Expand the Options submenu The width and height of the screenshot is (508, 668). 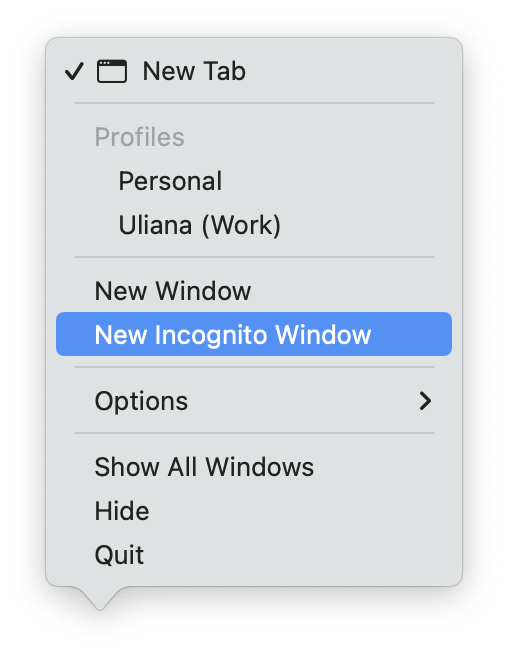pos(254,401)
